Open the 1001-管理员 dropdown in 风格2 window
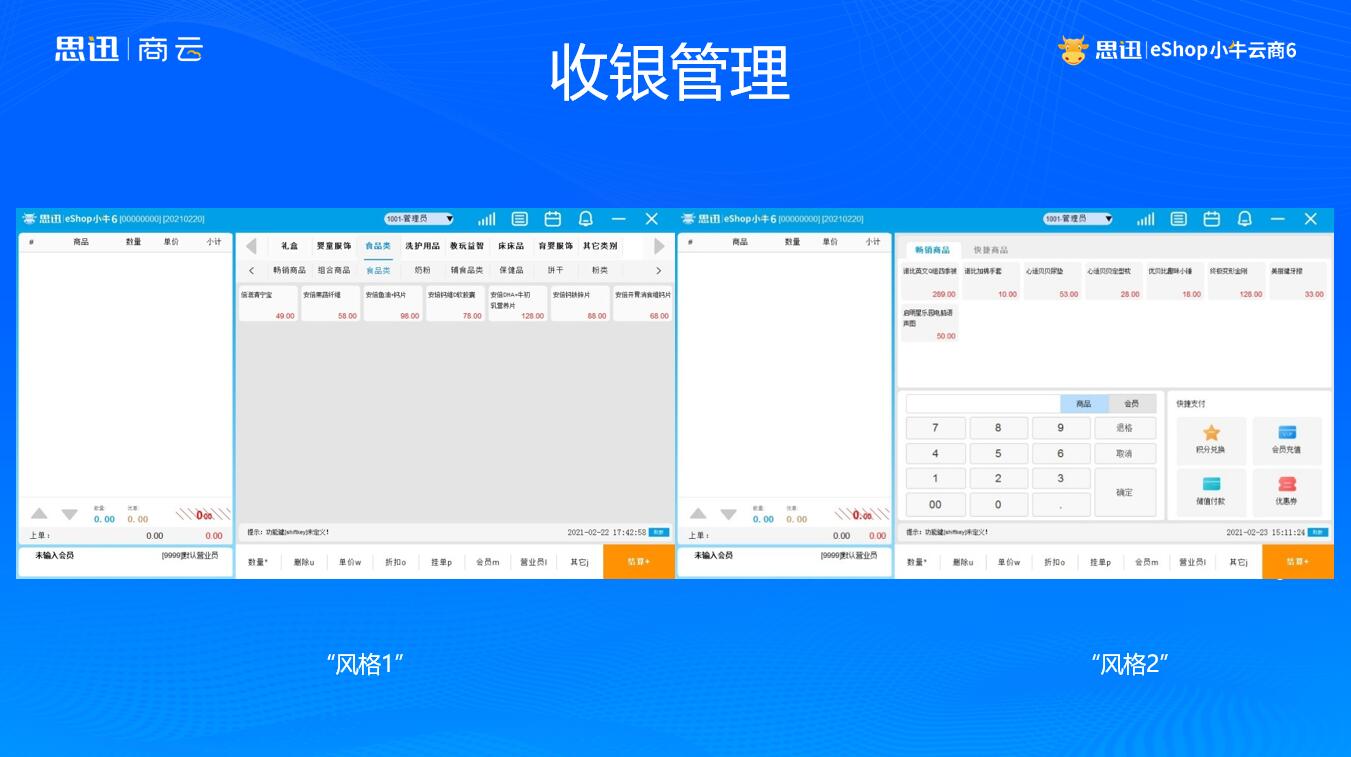The height and width of the screenshot is (757, 1351). [x=1078, y=219]
